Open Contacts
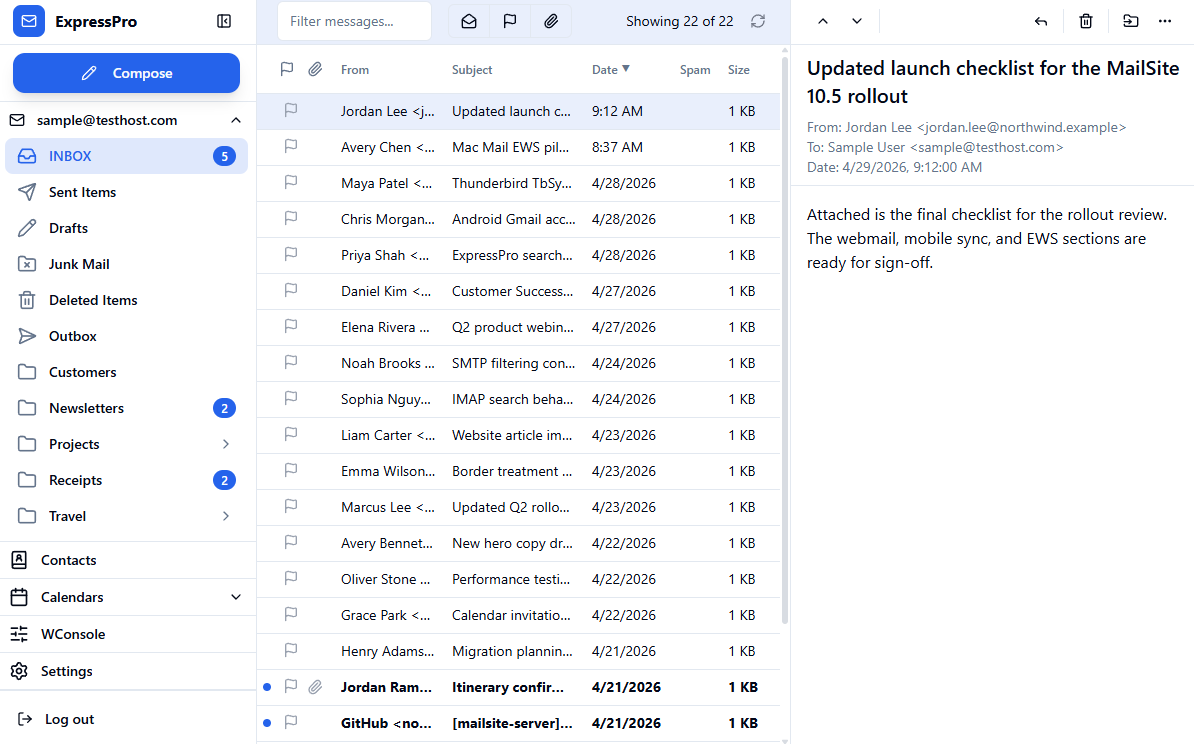 click(x=128, y=560)
